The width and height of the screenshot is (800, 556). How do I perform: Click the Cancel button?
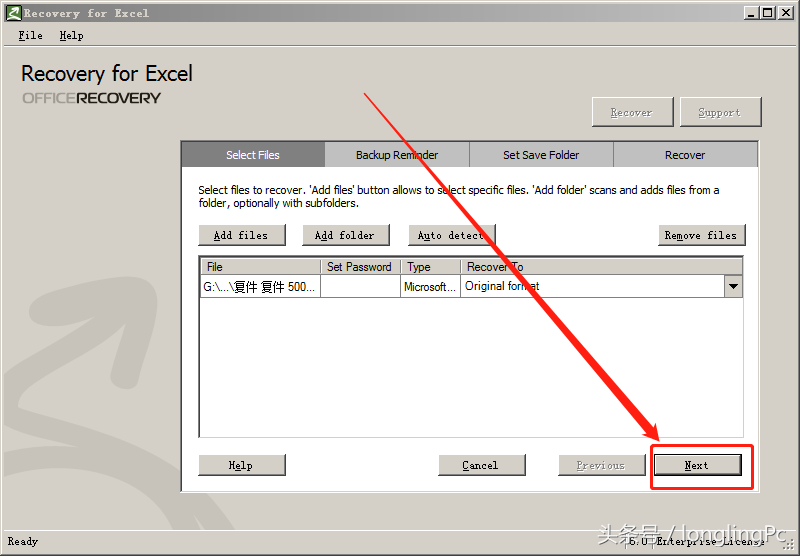(482, 465)
